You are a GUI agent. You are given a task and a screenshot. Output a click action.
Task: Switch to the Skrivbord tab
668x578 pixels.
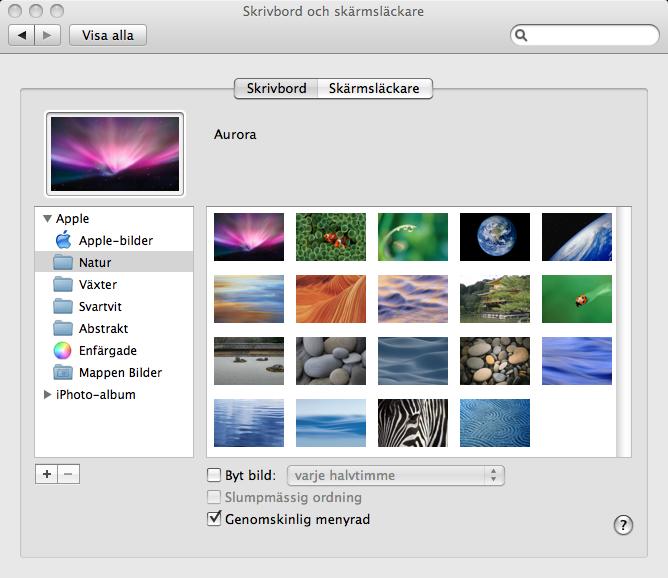point(276,88)
